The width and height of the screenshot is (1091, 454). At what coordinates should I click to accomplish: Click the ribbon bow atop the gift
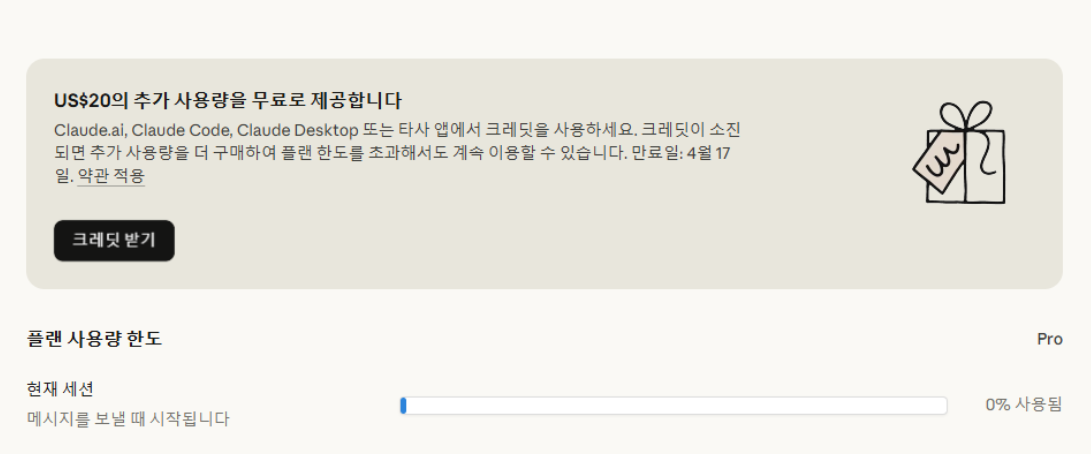tap(966, 117)
